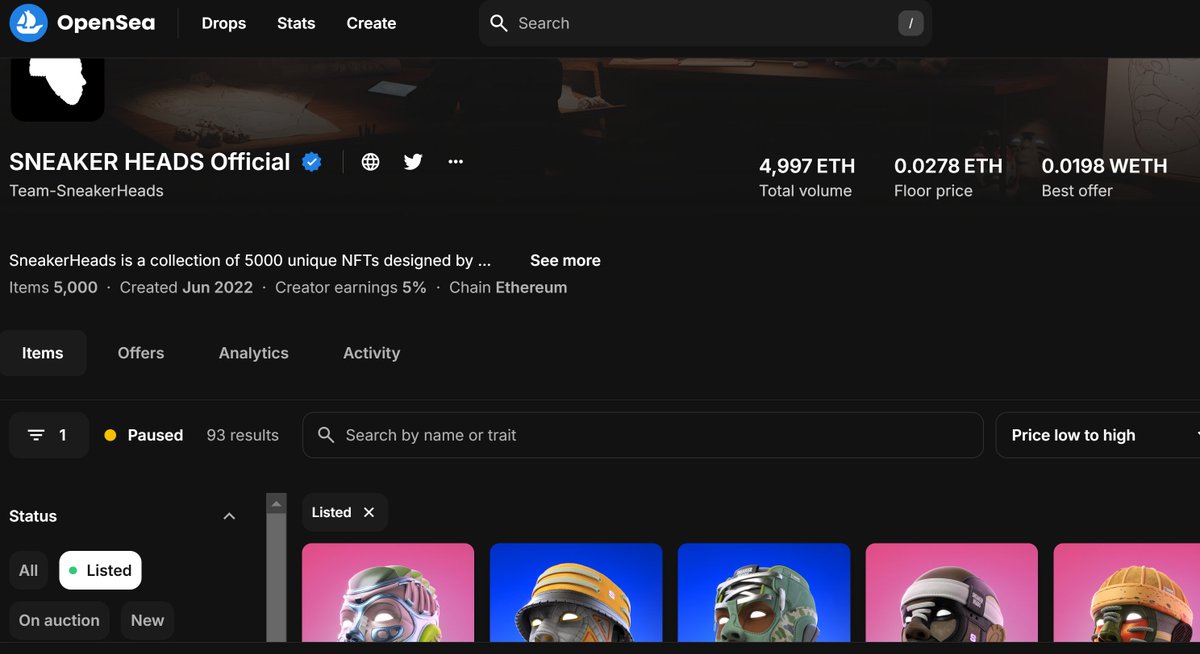Open the collection website globe icon
The width and height of the screenshot is (1200, 654).
tap(371, 162)
